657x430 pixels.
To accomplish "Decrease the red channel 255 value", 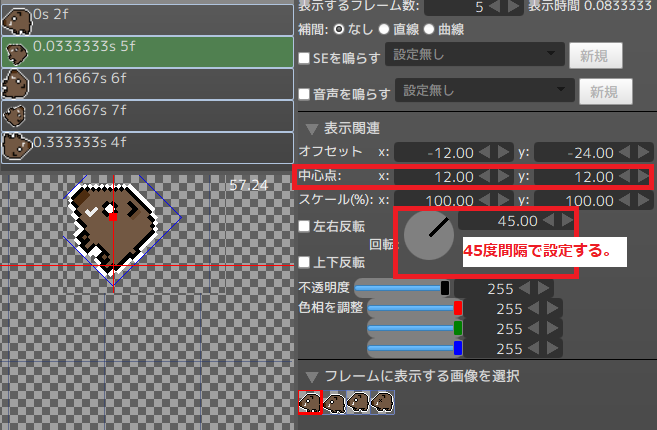I will pos(534,308).
